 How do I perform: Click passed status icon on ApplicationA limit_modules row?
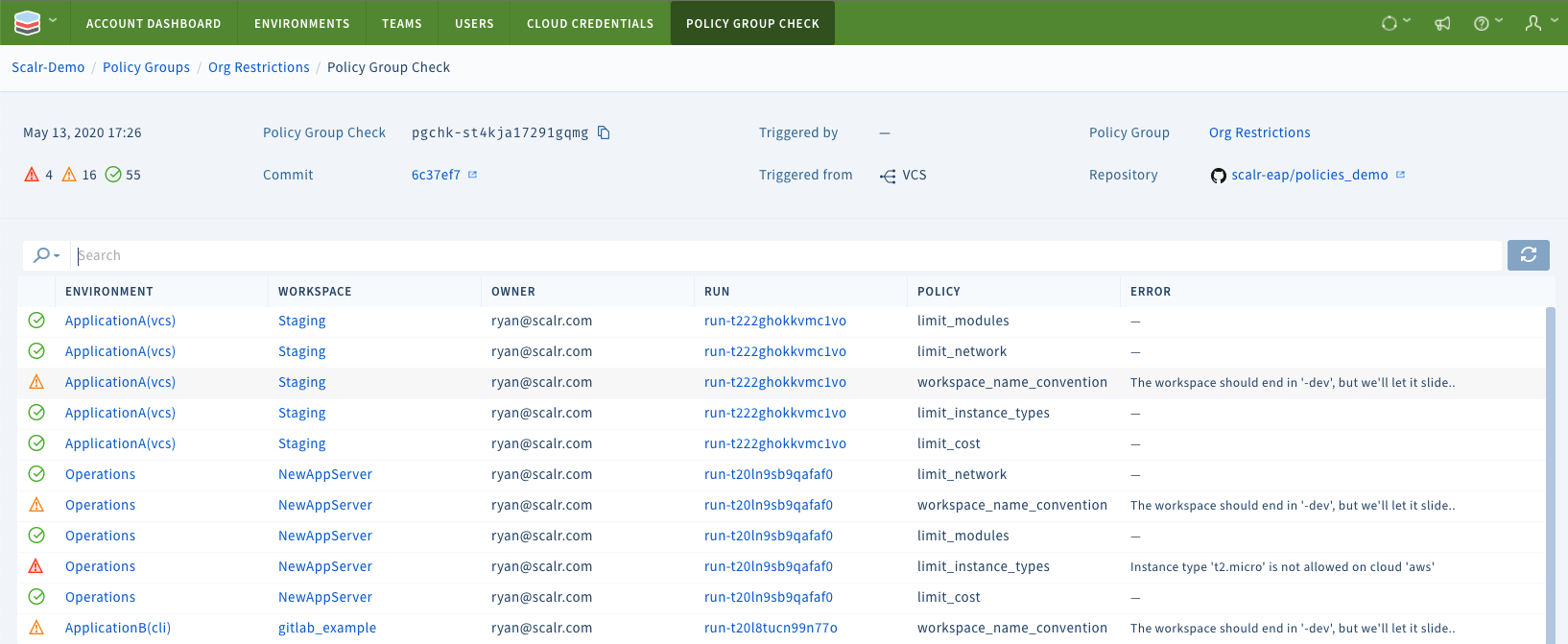36,321
